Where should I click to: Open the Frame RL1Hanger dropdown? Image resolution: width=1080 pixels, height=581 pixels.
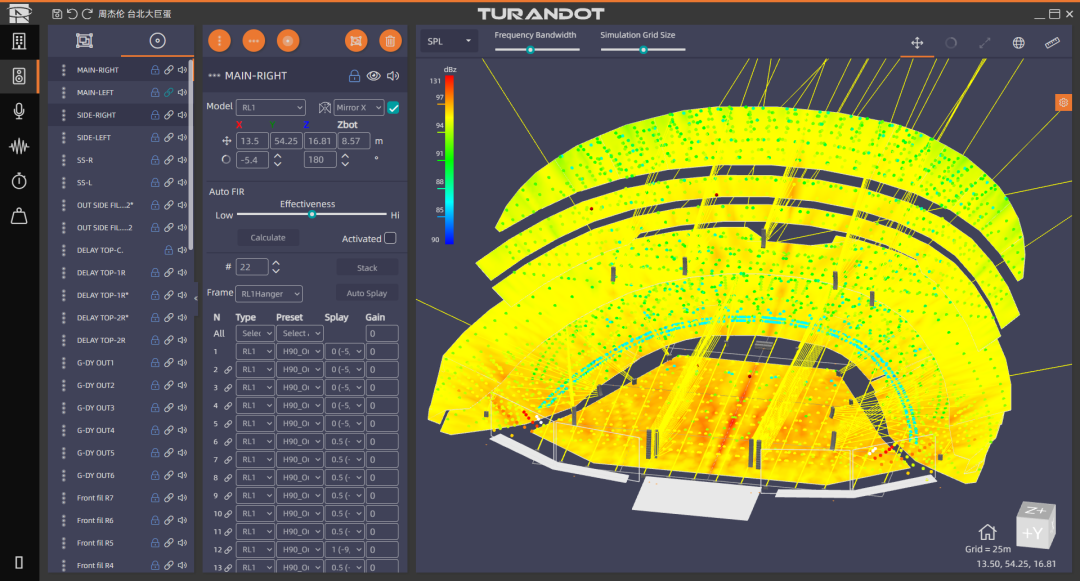point(269,293)
